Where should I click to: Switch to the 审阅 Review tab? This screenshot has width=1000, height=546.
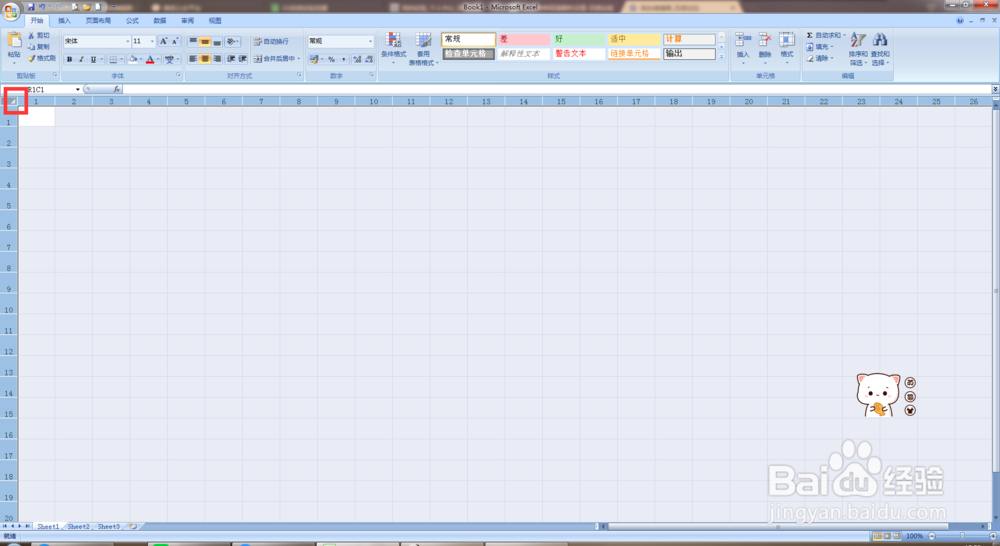187,21
